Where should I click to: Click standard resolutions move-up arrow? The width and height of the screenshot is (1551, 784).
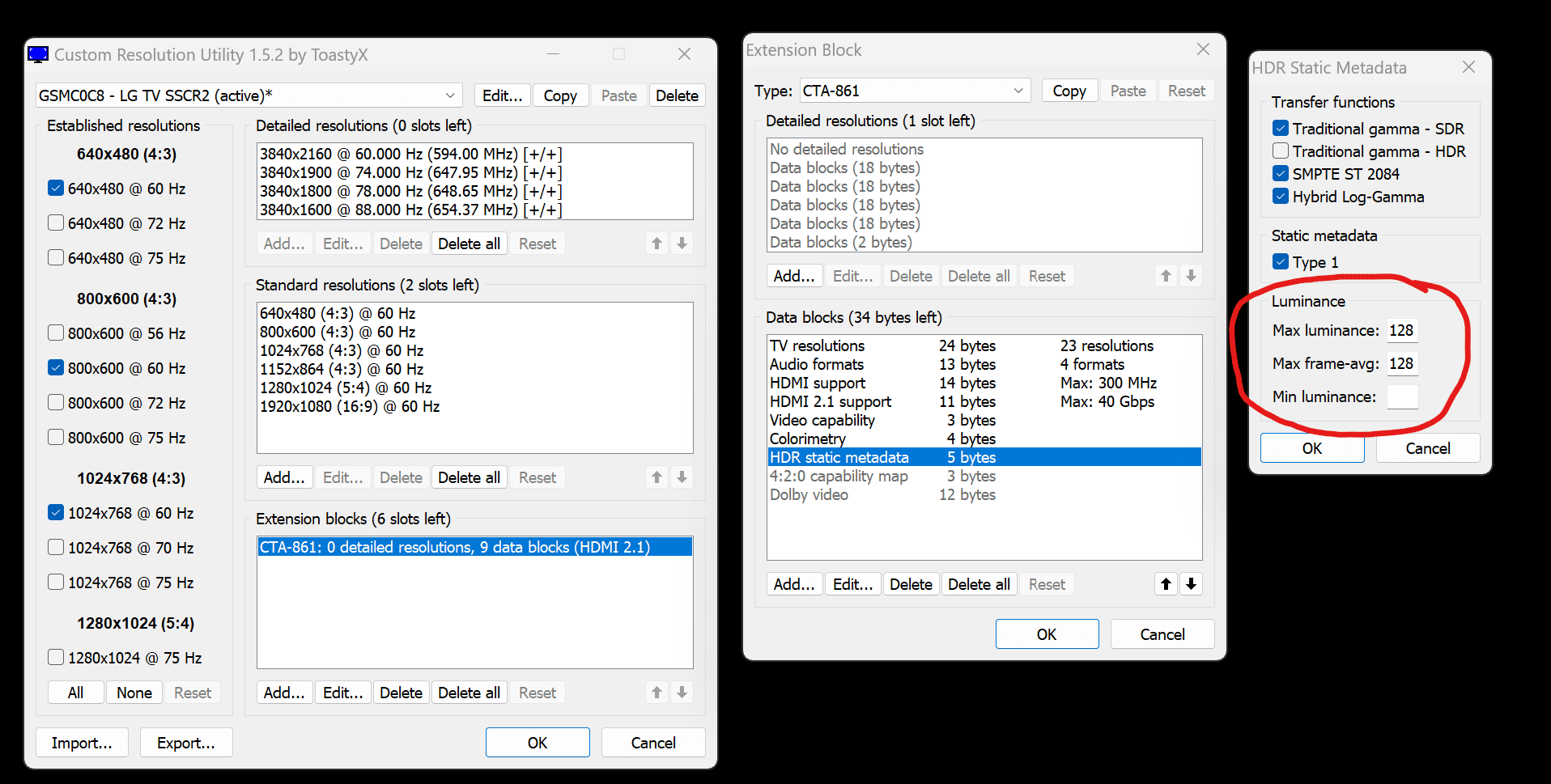click(x=657, y=477)
